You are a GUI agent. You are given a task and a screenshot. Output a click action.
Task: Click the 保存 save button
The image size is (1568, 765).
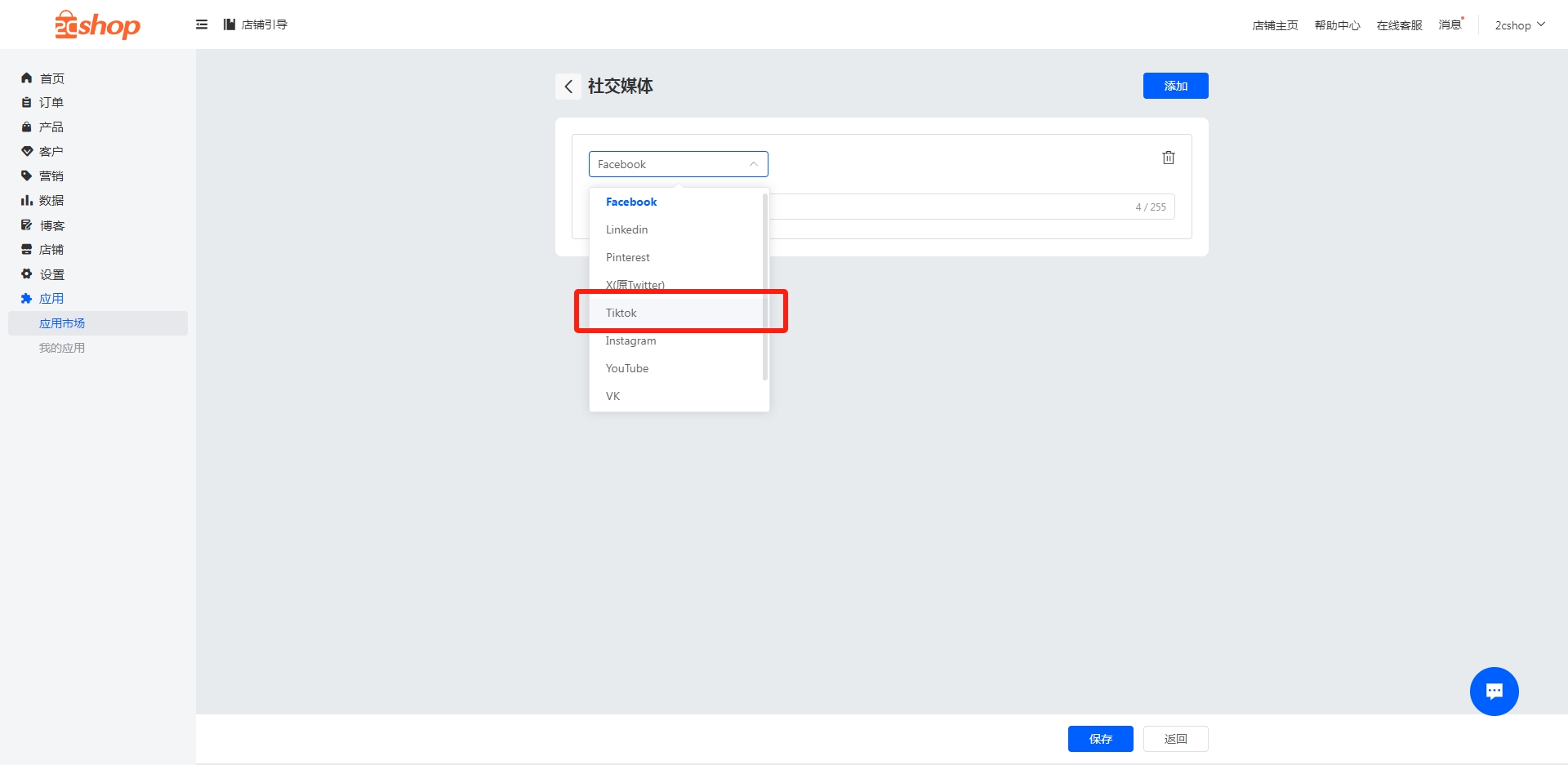(x=1100, y=739)
